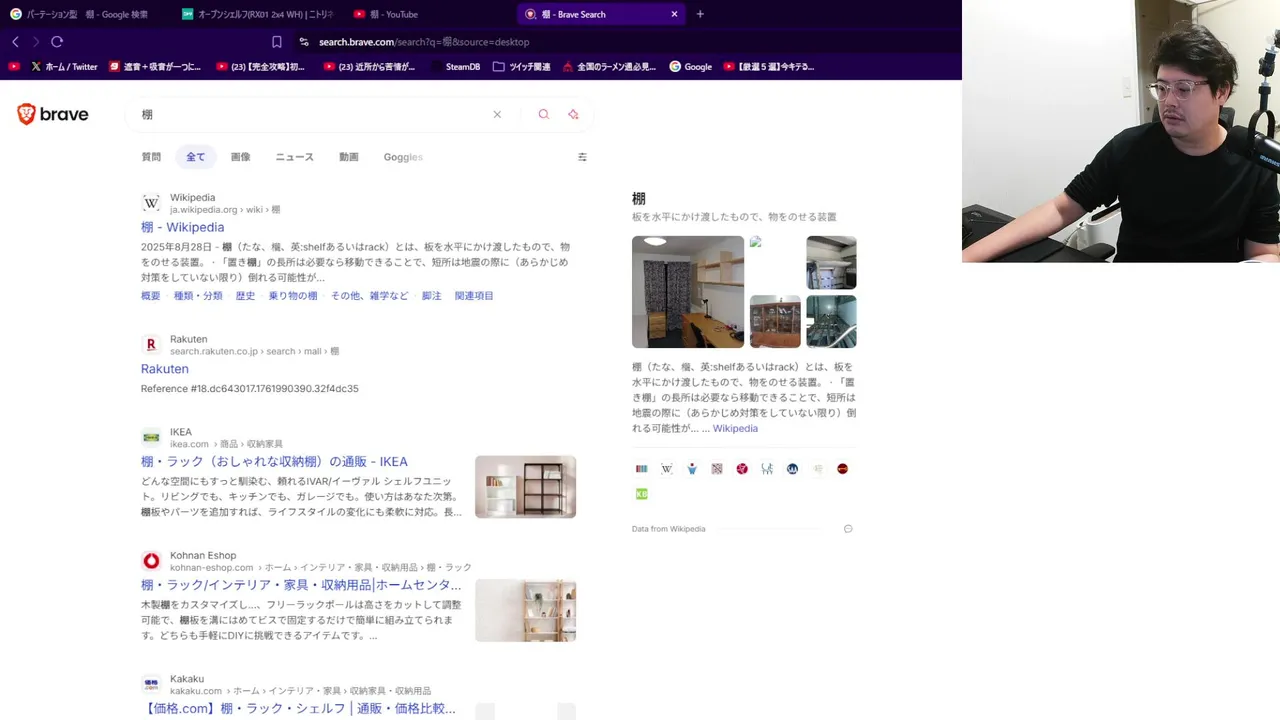Open the SteamDB bookmark

[x=455, y=67]
